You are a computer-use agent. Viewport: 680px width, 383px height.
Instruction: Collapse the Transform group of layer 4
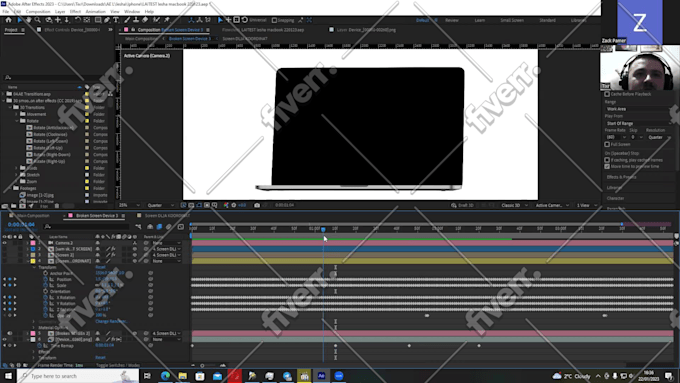click(x=34, y=267)
